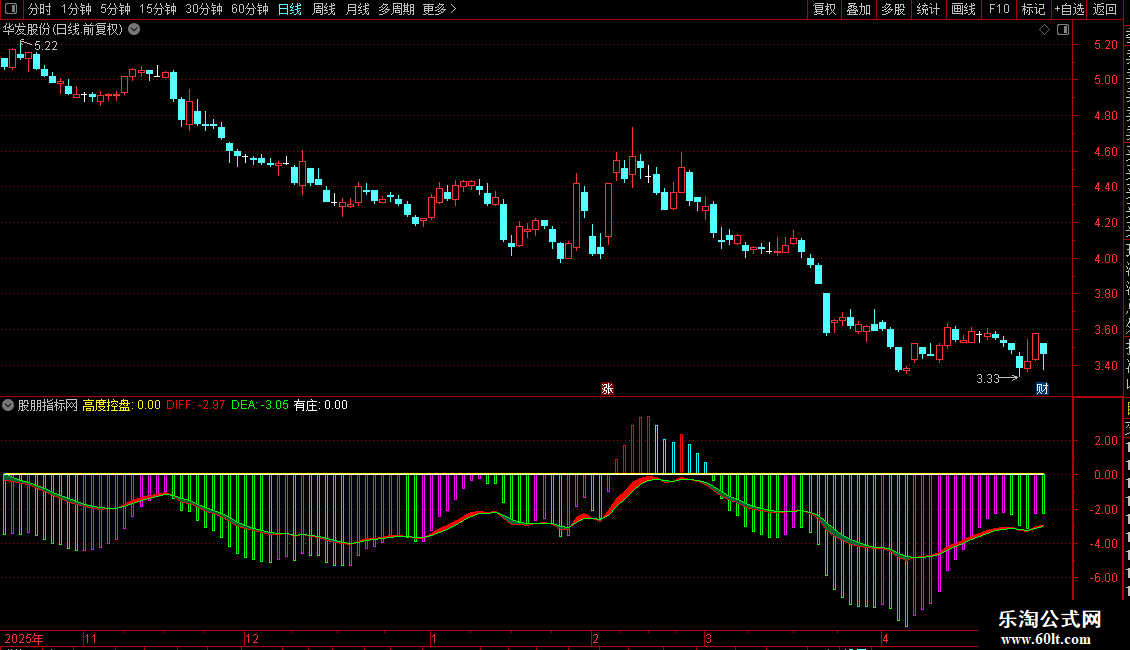Click the panel layout icon at top-left
This screenshot has width=1130, height=650.
pyautogui.click(x=11, y=9)
